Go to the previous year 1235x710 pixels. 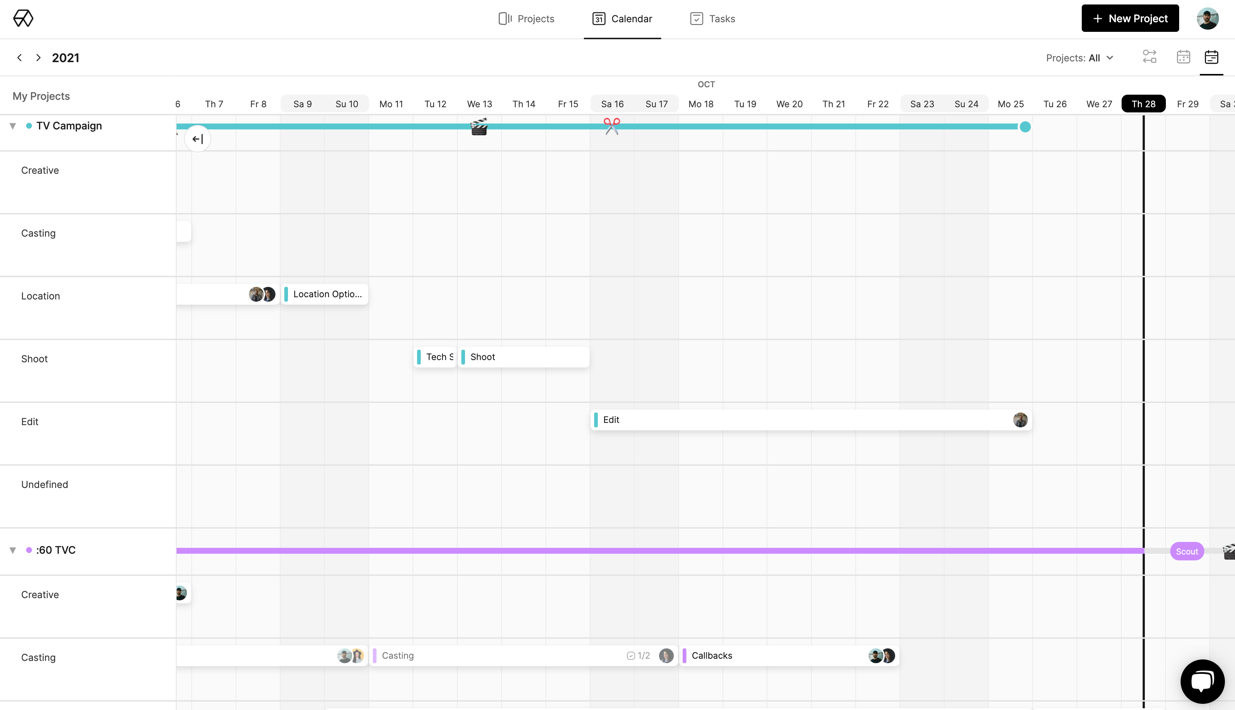[x=19, y=58]
